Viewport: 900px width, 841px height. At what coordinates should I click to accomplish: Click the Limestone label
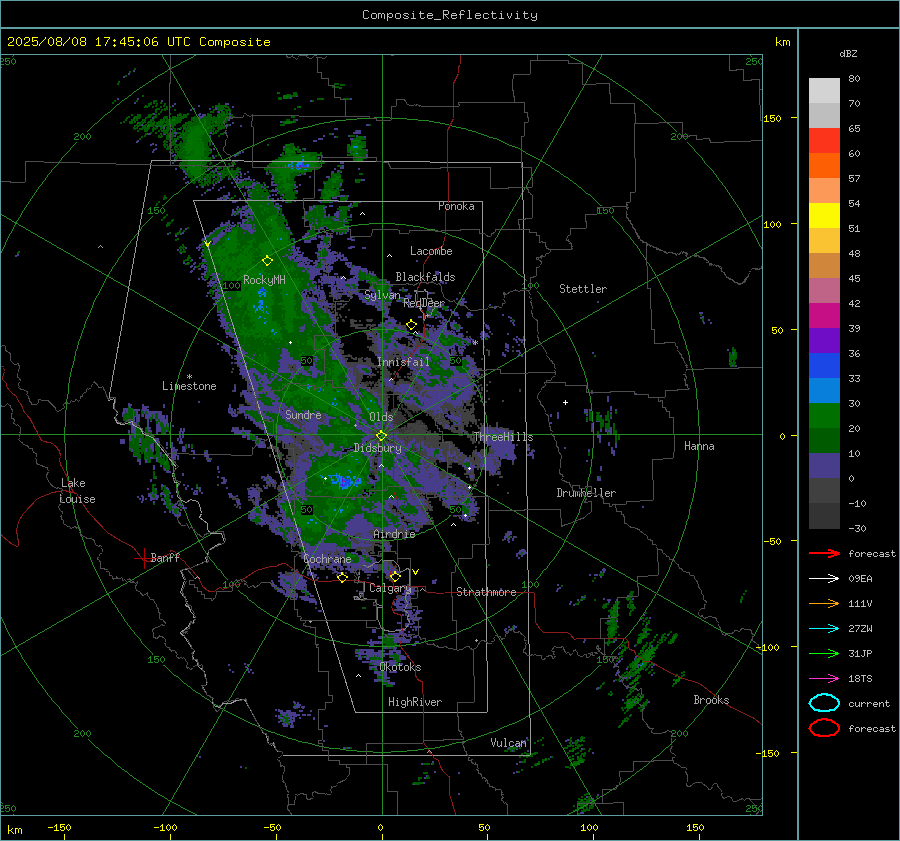(x=189, y=386)
